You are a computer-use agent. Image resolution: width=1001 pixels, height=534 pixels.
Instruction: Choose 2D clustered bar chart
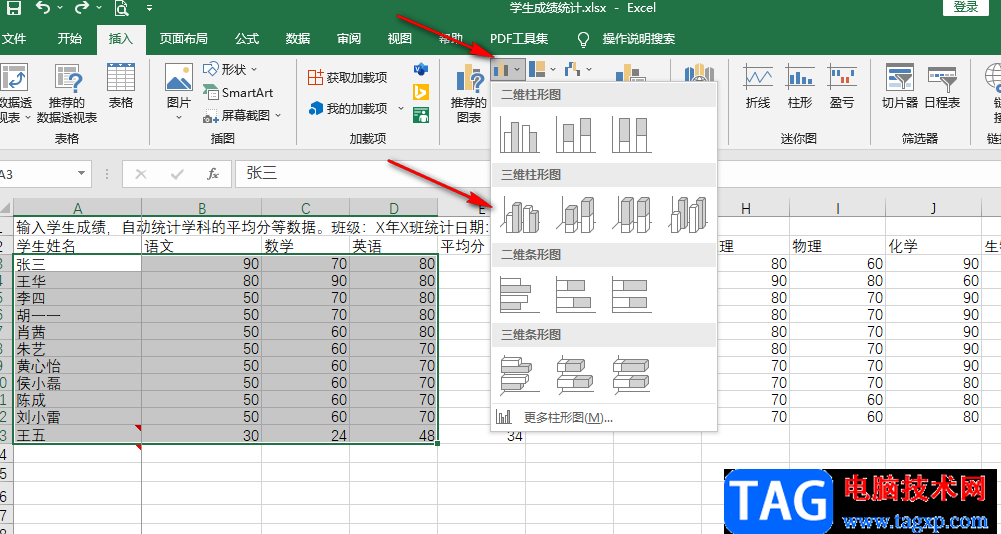click(x=520, y=294)
